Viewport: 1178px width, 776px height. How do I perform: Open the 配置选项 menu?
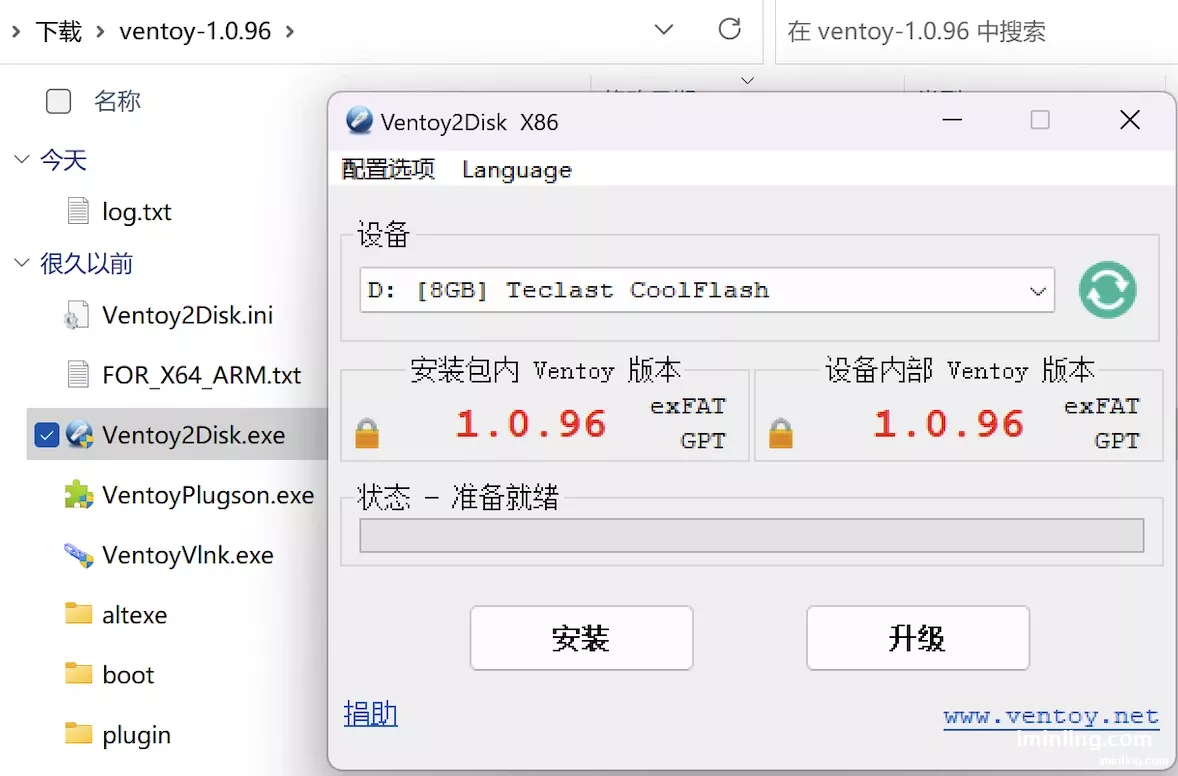coord(388,169)
